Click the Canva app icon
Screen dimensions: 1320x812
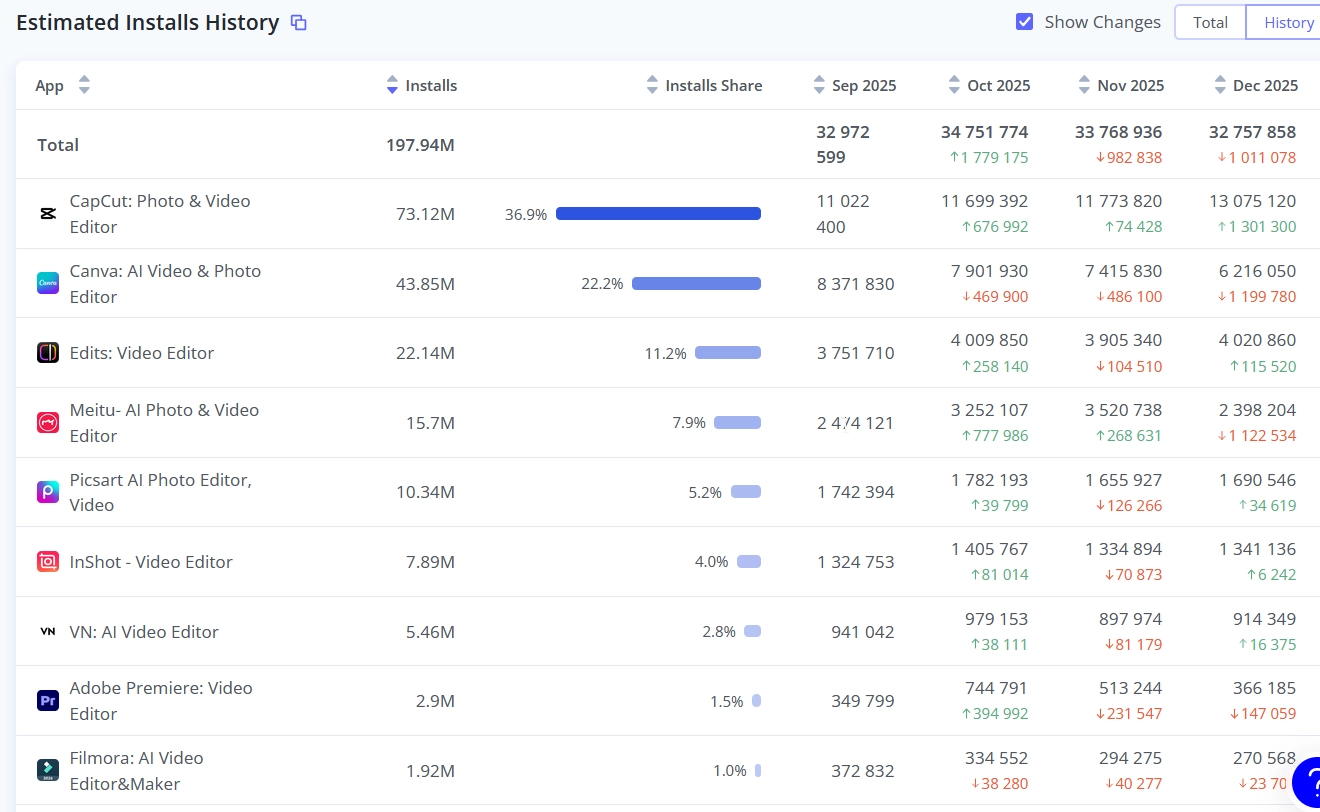point(48,283)
